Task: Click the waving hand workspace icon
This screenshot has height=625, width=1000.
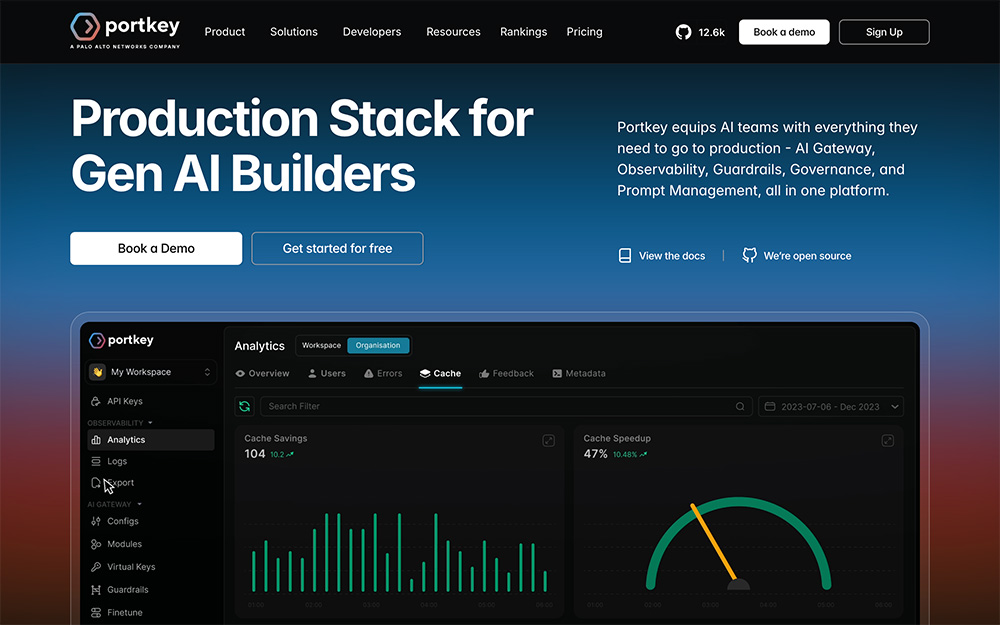Action: click(98, 372)
